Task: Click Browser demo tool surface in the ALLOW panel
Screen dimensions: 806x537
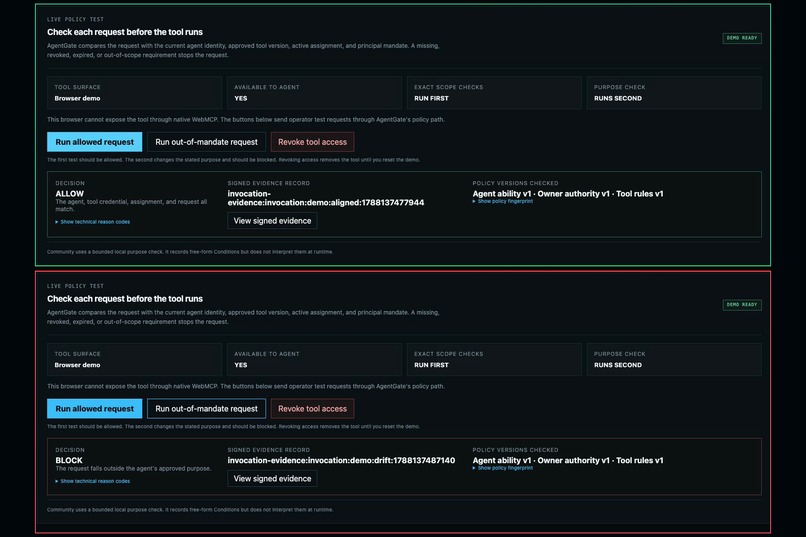Action: [77, 98]
